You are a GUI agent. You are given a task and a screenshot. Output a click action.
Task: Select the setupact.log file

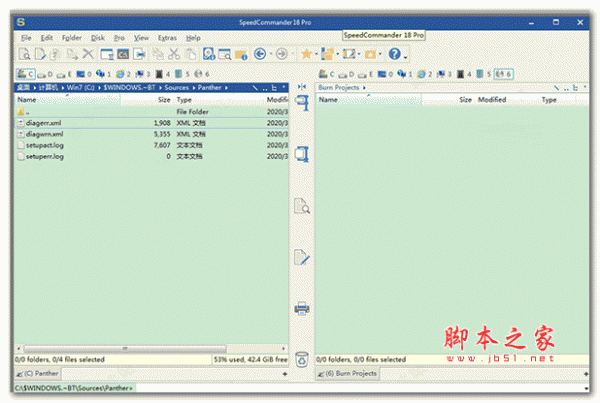tap(151, 145)
